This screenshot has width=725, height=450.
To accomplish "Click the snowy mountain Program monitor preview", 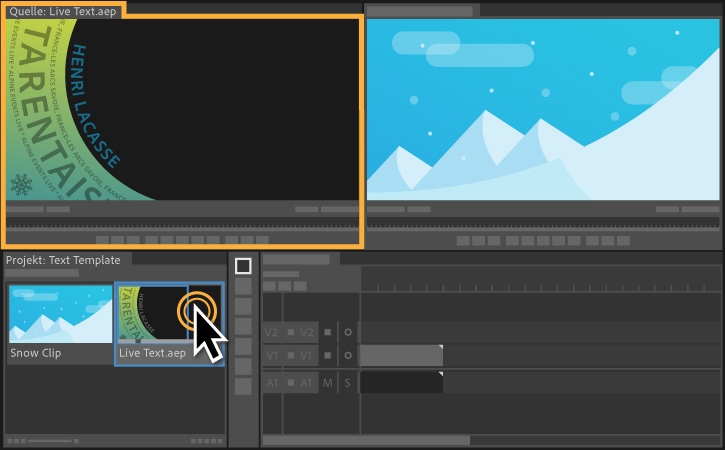I will tap(543, 110).
